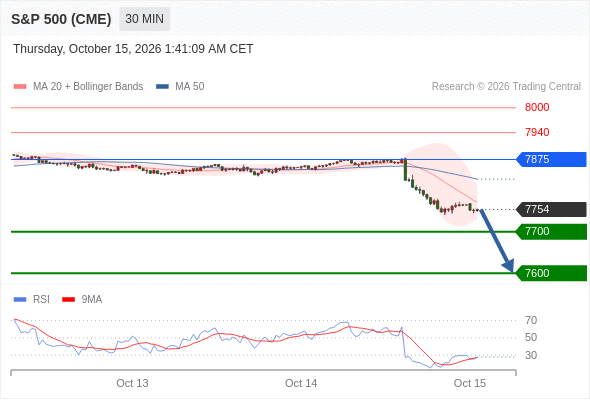Click the MA 50 legend swatch
Viewport: 590px width, 400px height.
[x=163, y=87]
